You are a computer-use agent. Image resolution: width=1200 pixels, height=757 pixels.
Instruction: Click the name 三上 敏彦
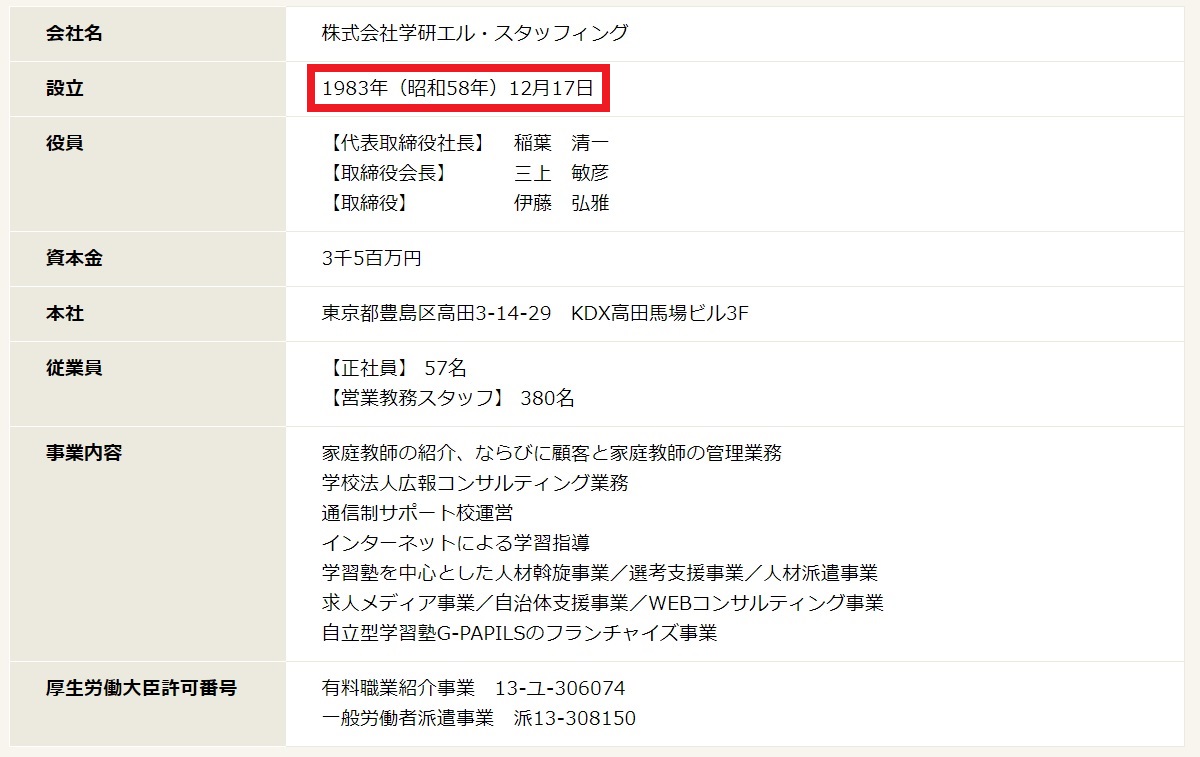pos(561,173)
